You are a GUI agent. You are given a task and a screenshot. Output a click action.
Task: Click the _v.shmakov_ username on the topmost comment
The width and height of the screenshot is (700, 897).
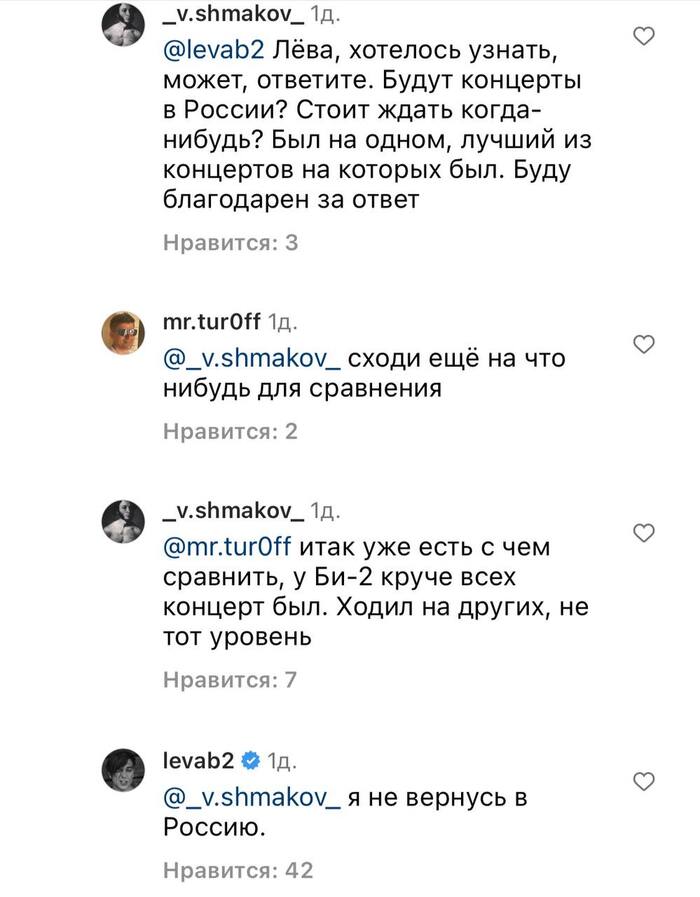pos(233,13)
